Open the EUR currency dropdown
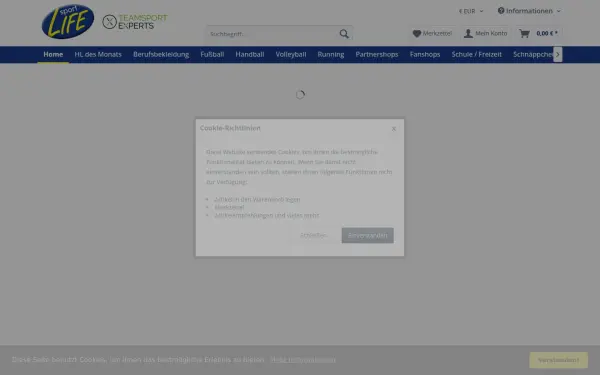Image resolution: width=600 pixels, height=375 pixels. (x=471, y=11)
